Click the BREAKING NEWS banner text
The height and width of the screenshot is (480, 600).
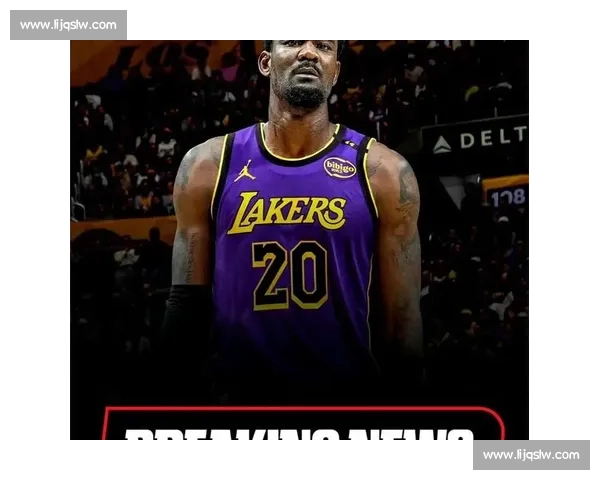pos(300,433)
